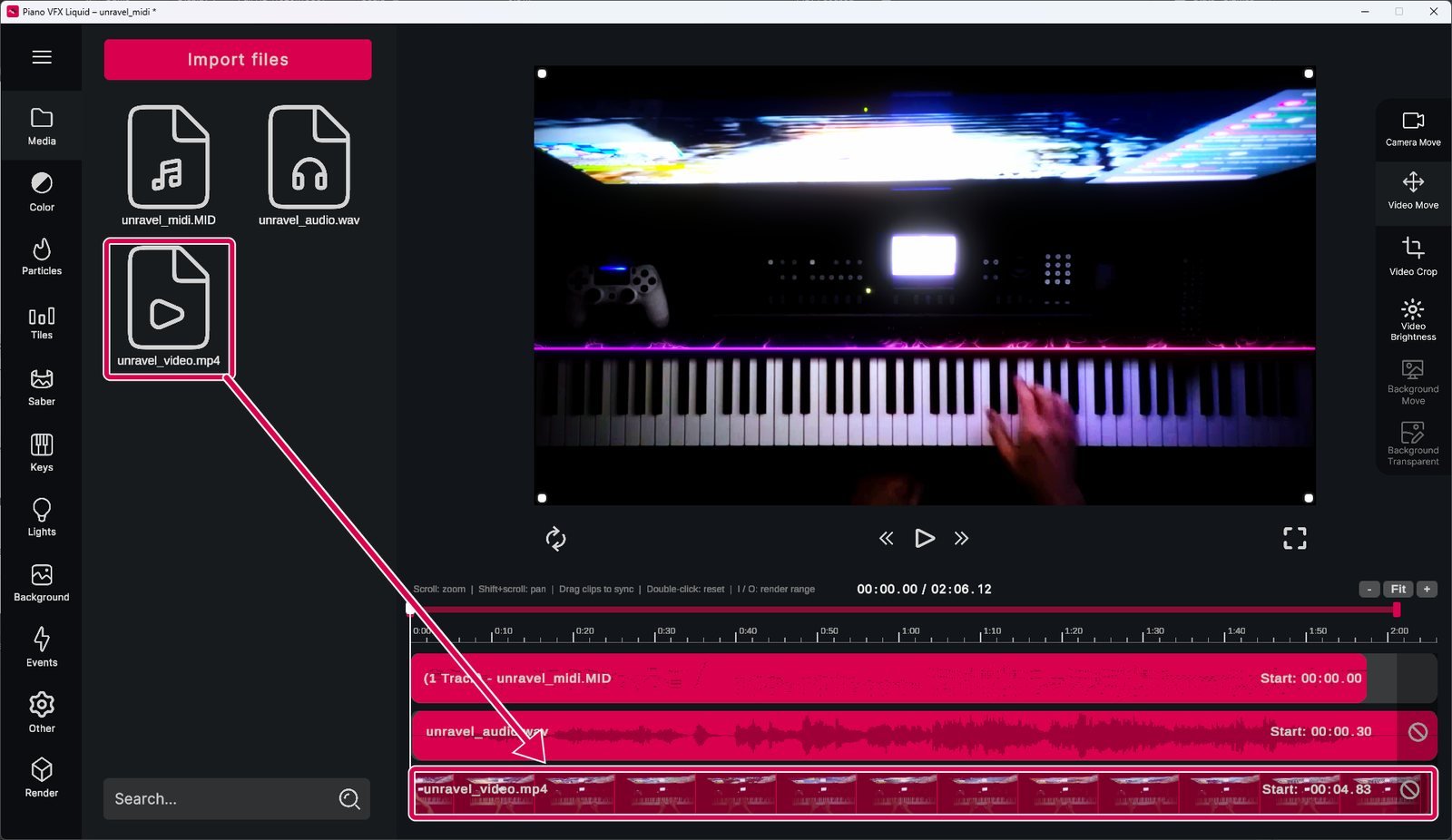Click the timeline playhead start handle
The width and height of the screenshot is (1452, 840).
[x=410, y=610]
